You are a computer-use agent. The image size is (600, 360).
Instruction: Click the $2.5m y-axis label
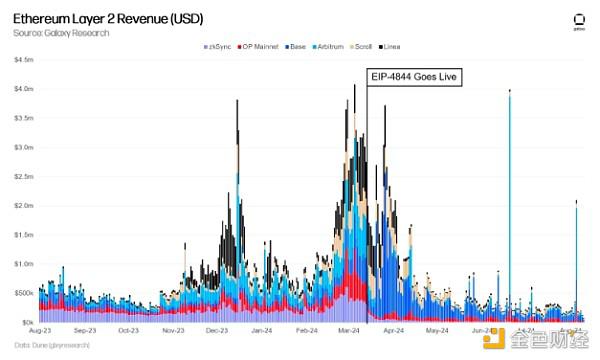[x=24, y=176]
